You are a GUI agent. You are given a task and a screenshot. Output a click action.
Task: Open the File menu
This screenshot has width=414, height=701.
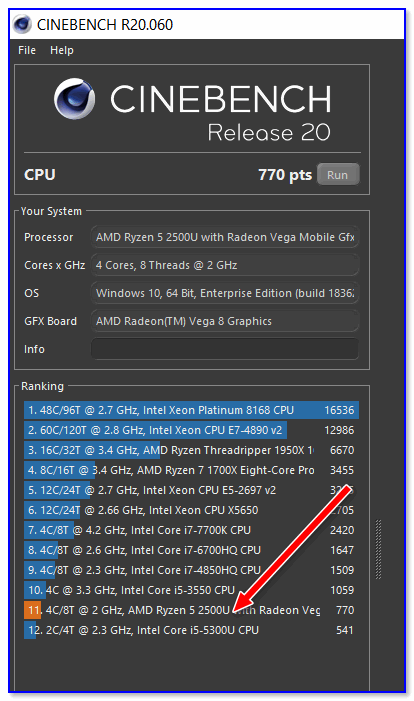(27, 50)
